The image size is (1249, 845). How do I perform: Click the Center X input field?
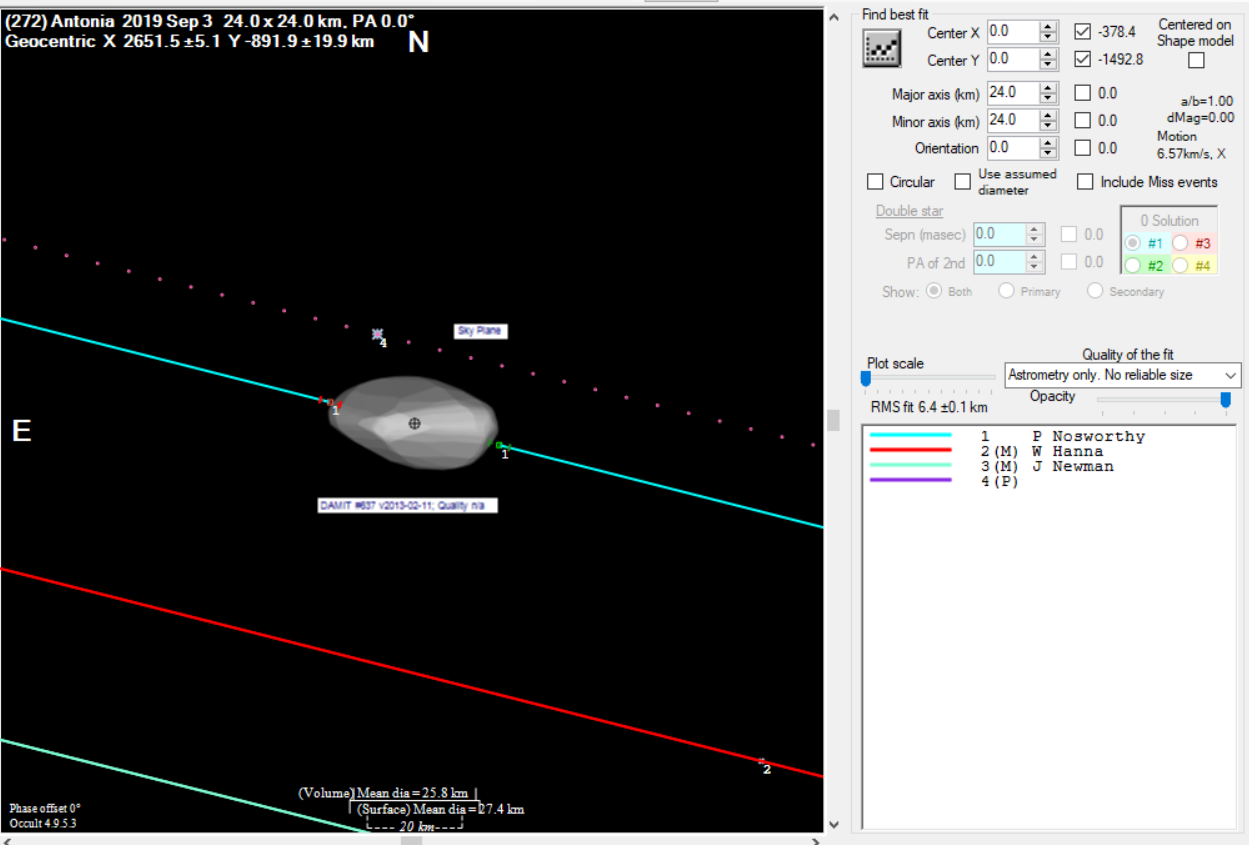[x=1013, y=31]
